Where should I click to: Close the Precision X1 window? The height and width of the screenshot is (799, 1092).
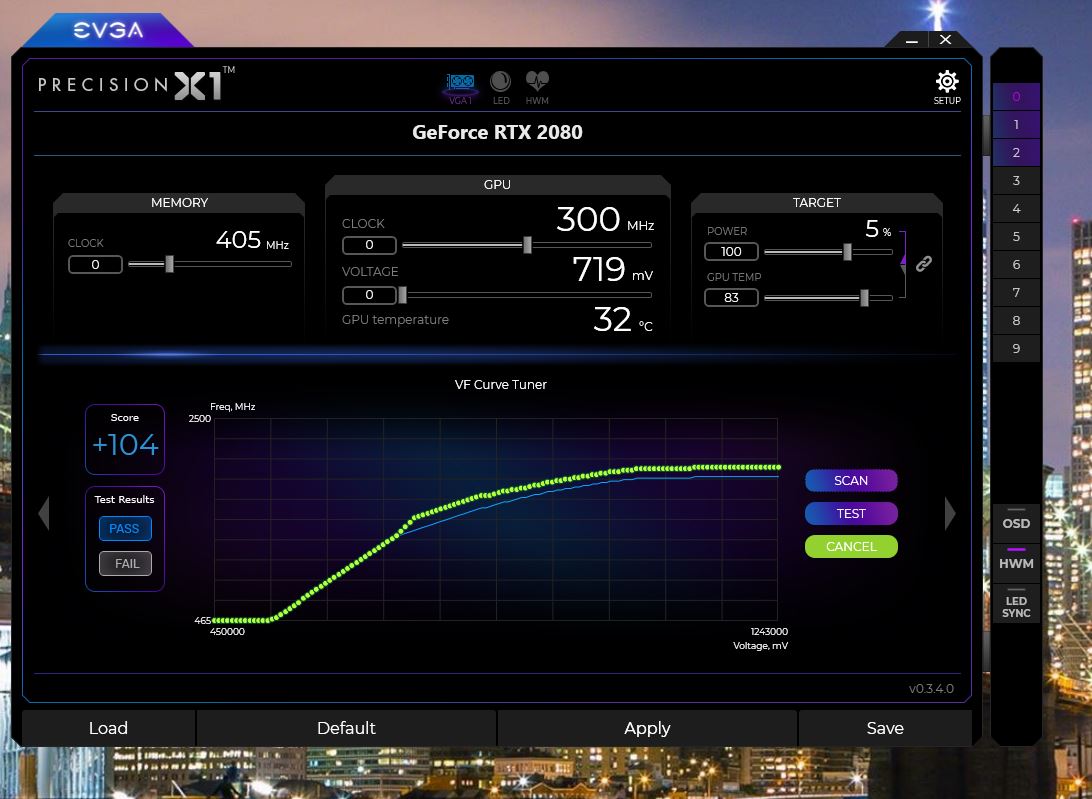945,40
